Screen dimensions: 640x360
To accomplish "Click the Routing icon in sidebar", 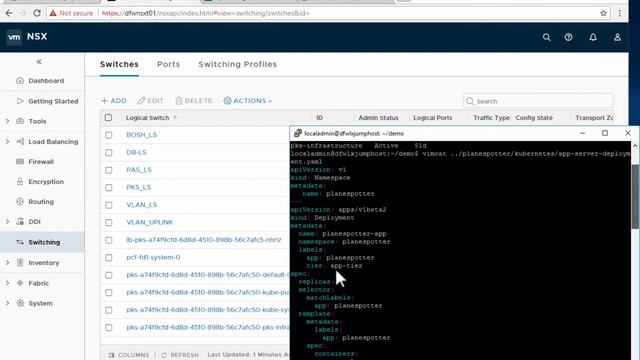I will click(x=20, y=201).
